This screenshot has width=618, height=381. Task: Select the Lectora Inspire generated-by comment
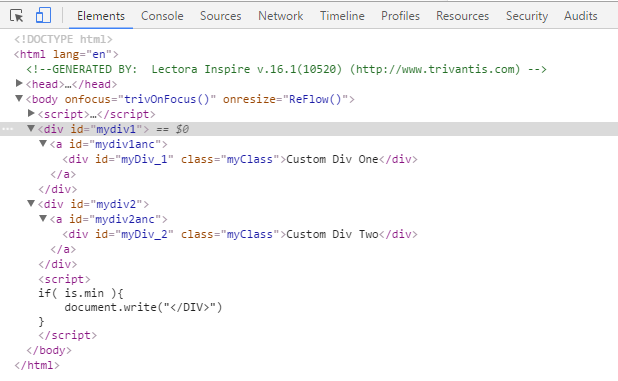[287, 69]
